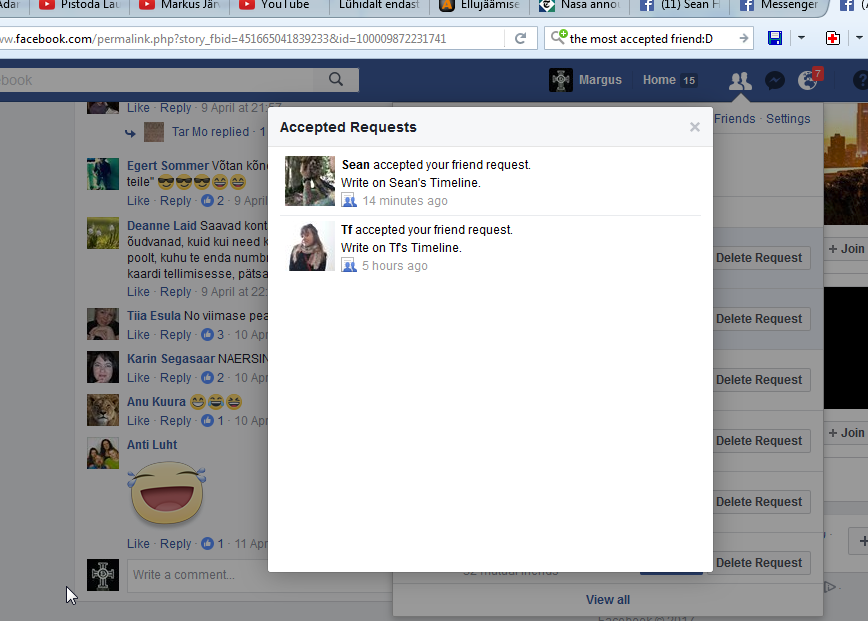
Task: Click the browser search engine magnifier icon
Action: pos(559,37)
